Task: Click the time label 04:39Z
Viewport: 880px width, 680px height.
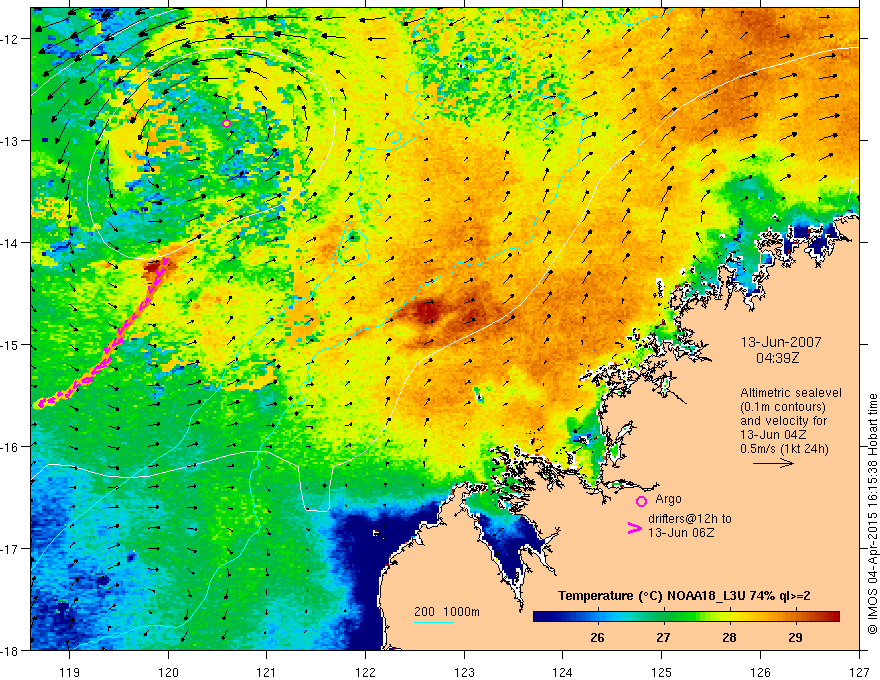Action: 777,358
